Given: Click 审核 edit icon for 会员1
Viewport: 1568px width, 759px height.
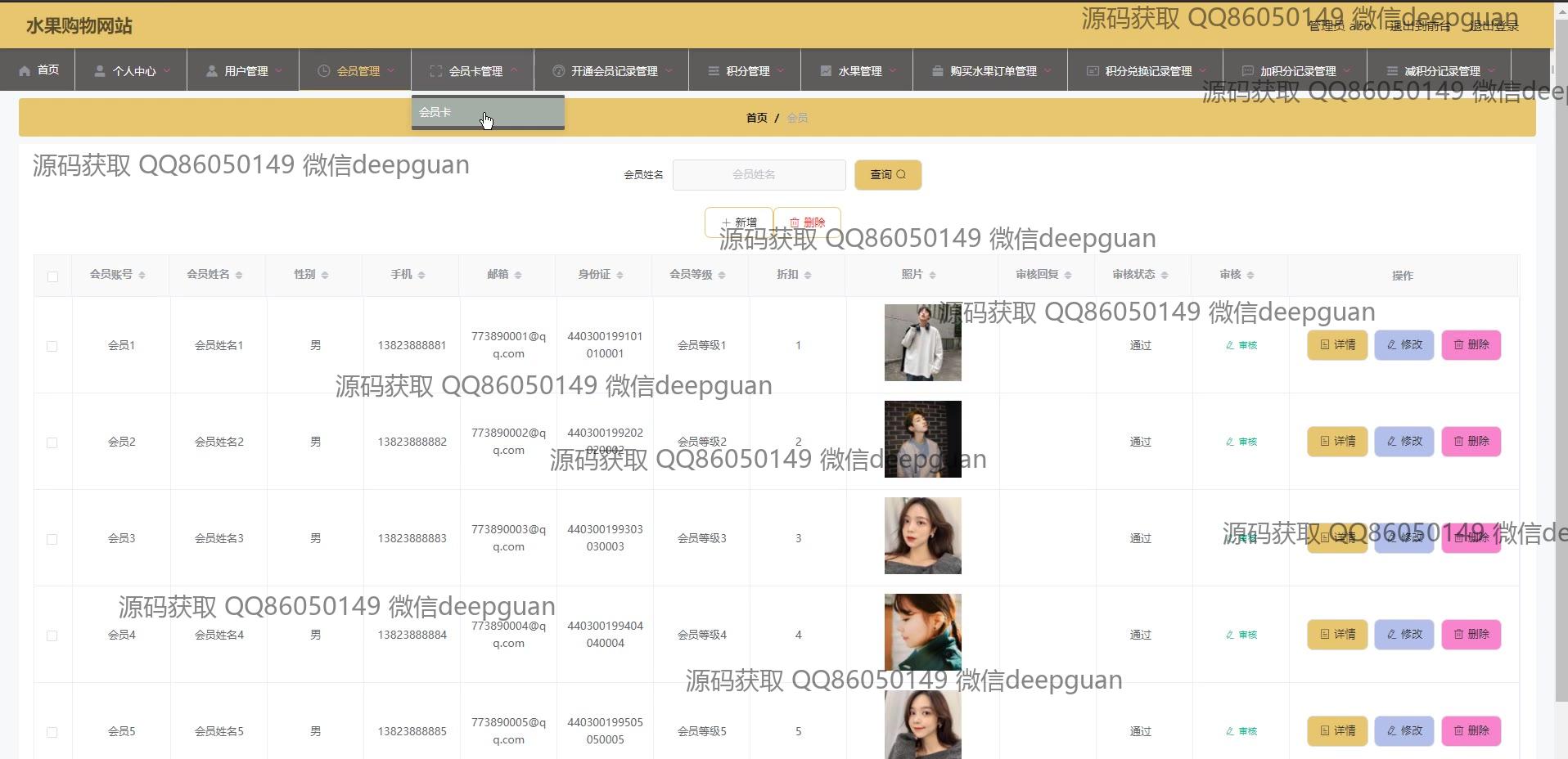Looking at the screenshot, I should pos(1229,346).
